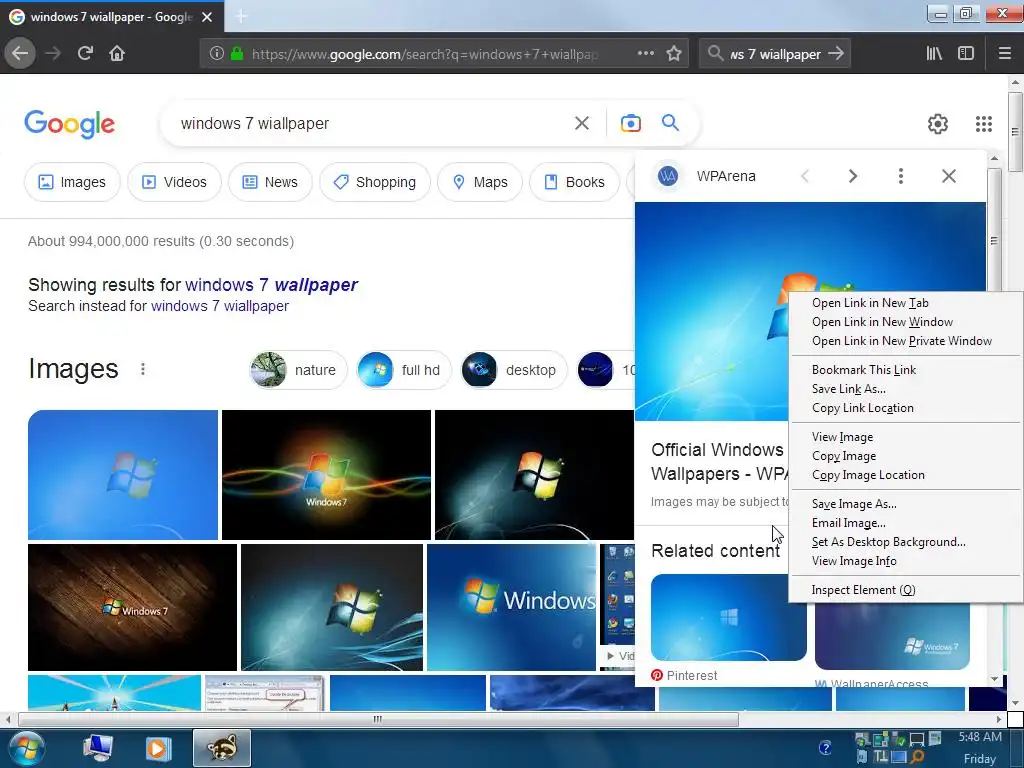Screen dimensions: 1024x768
Task: Click the raccoon browser taskbar button
Action: [222, 748]
